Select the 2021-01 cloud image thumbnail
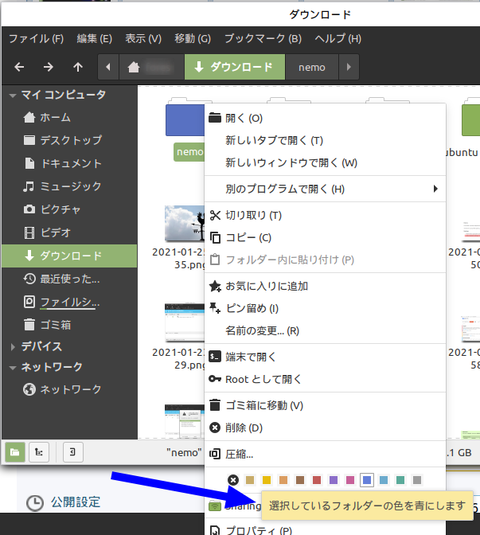The image size is (480, 535). [x=185, y=223]
